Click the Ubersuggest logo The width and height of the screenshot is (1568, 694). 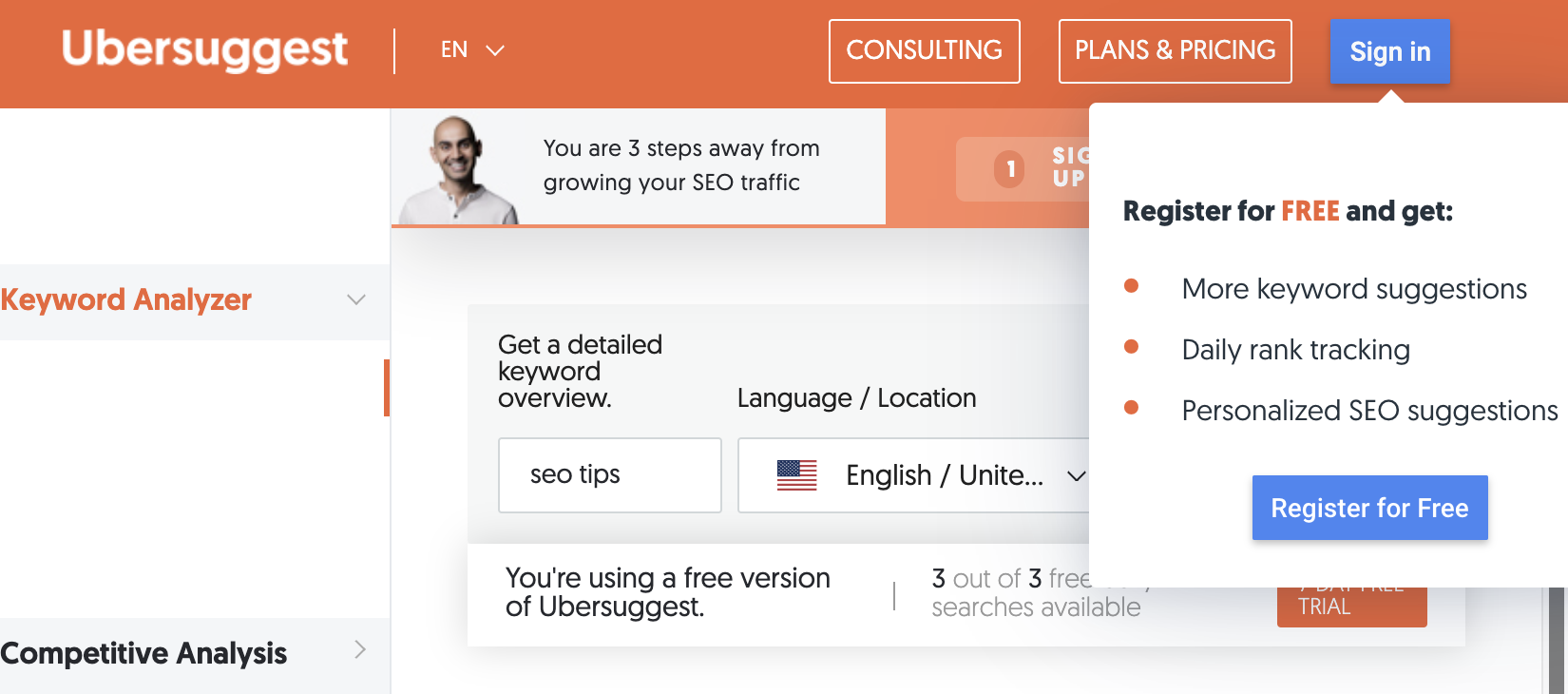point(204,49)
